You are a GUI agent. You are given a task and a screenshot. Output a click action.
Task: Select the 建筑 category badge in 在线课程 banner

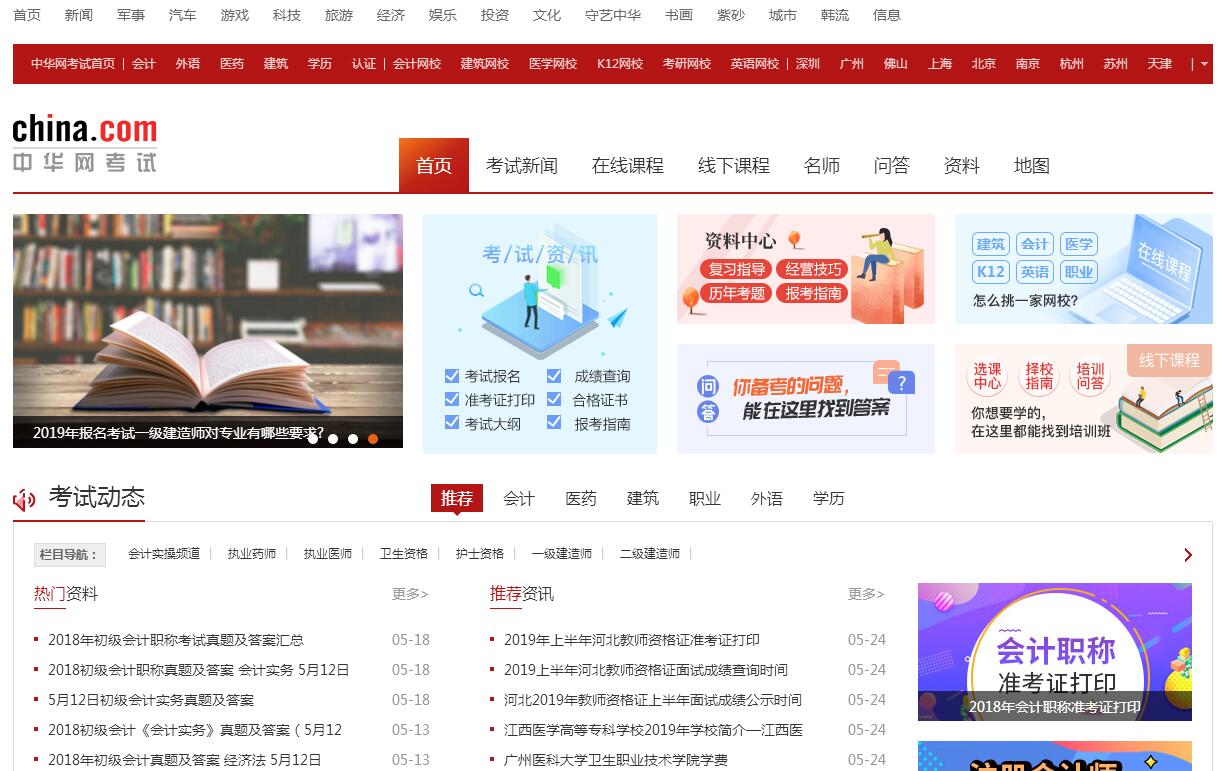pos(990,244)
